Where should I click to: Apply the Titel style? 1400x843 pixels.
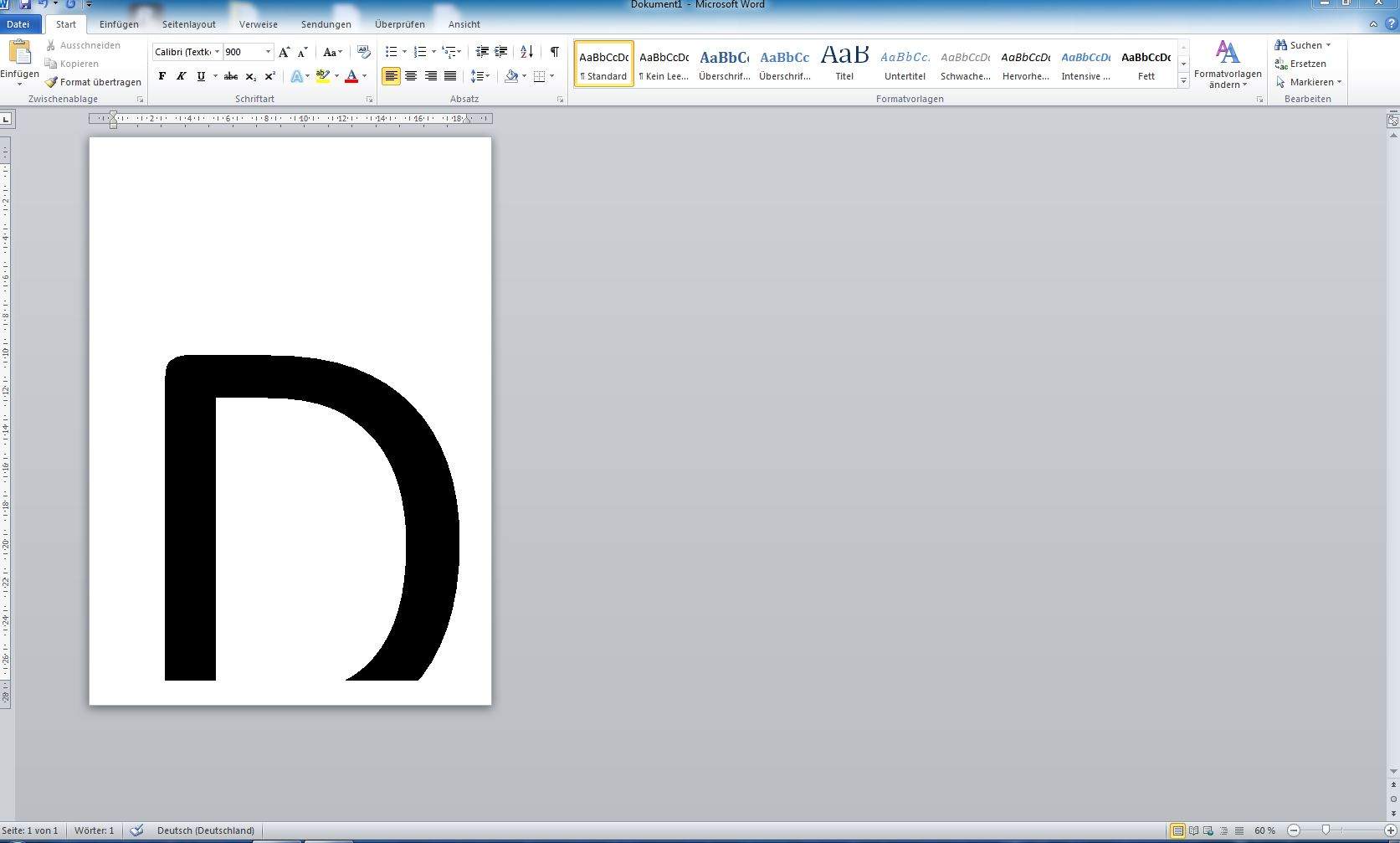pyautogui.click(x=844, y=64)
